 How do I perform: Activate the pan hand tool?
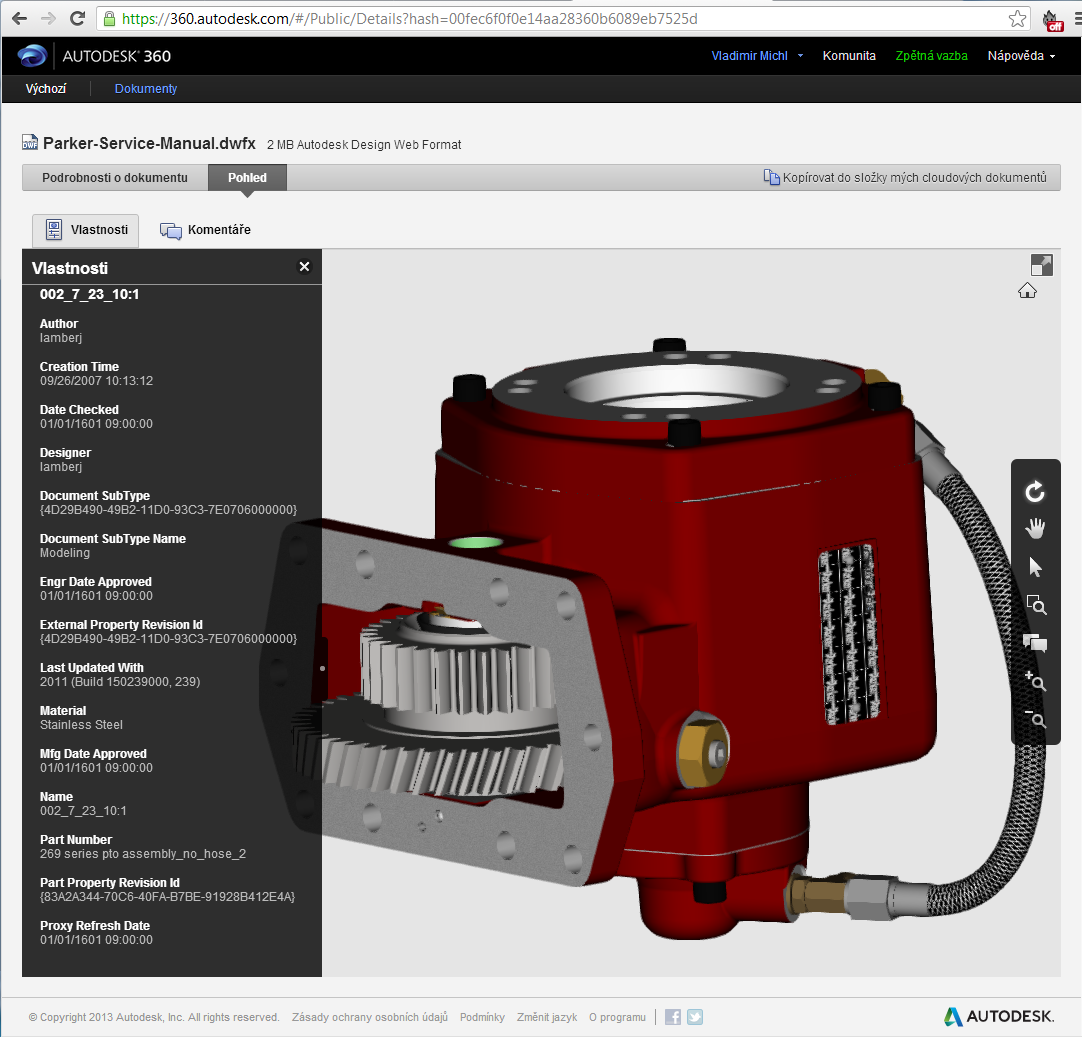(1035, 529)
